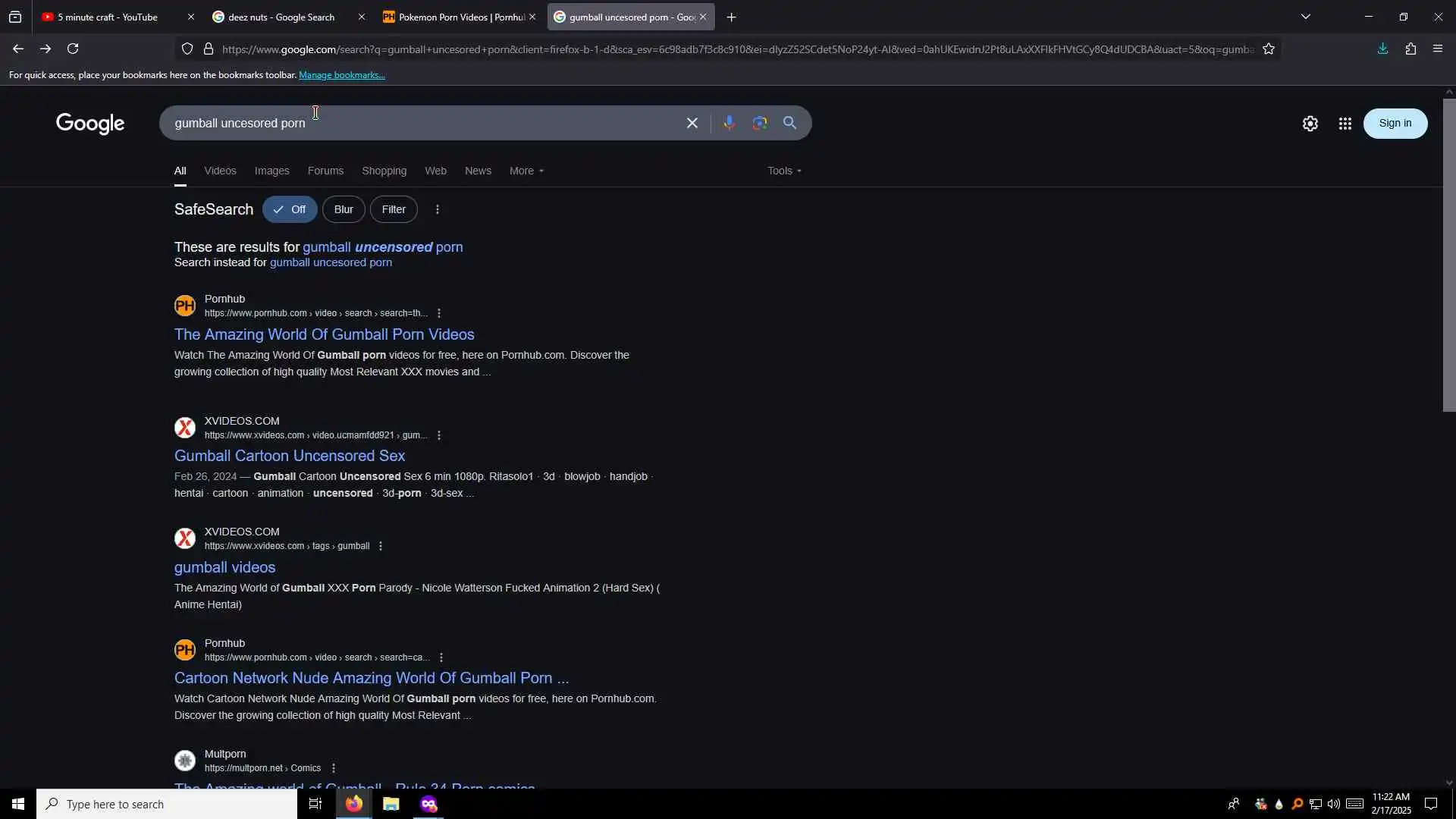Set SafeSearch to Filter
The image size is (1456, 819).
click(x=394, y=209)
